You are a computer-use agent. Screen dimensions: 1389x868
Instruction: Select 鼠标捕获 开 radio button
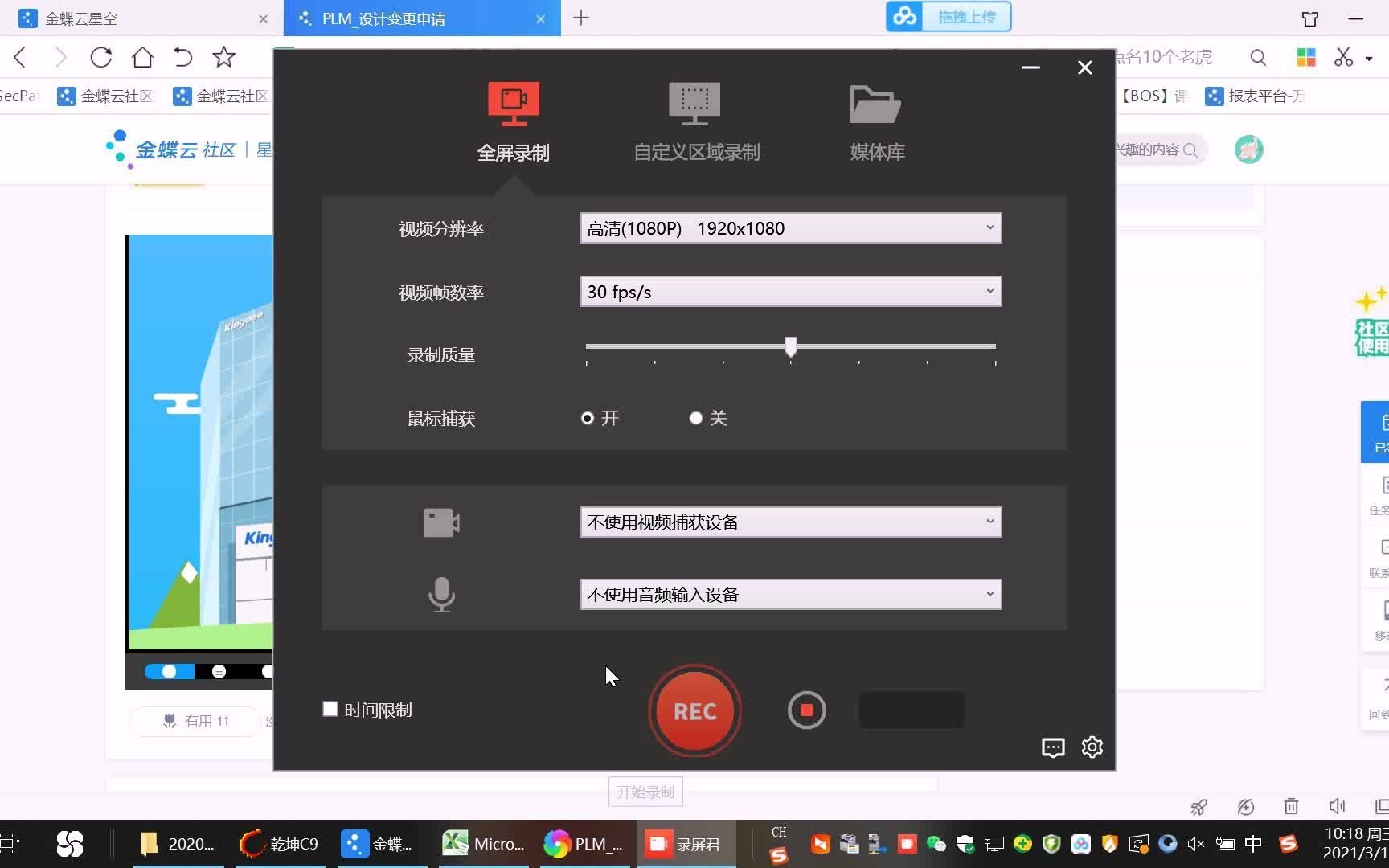[588, 418]
